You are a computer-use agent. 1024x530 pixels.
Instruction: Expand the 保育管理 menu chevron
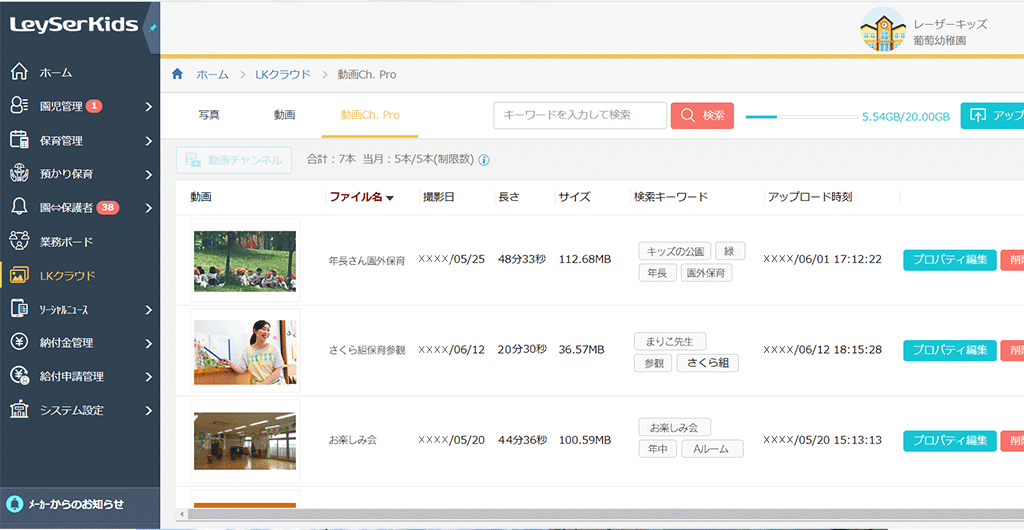149,140
